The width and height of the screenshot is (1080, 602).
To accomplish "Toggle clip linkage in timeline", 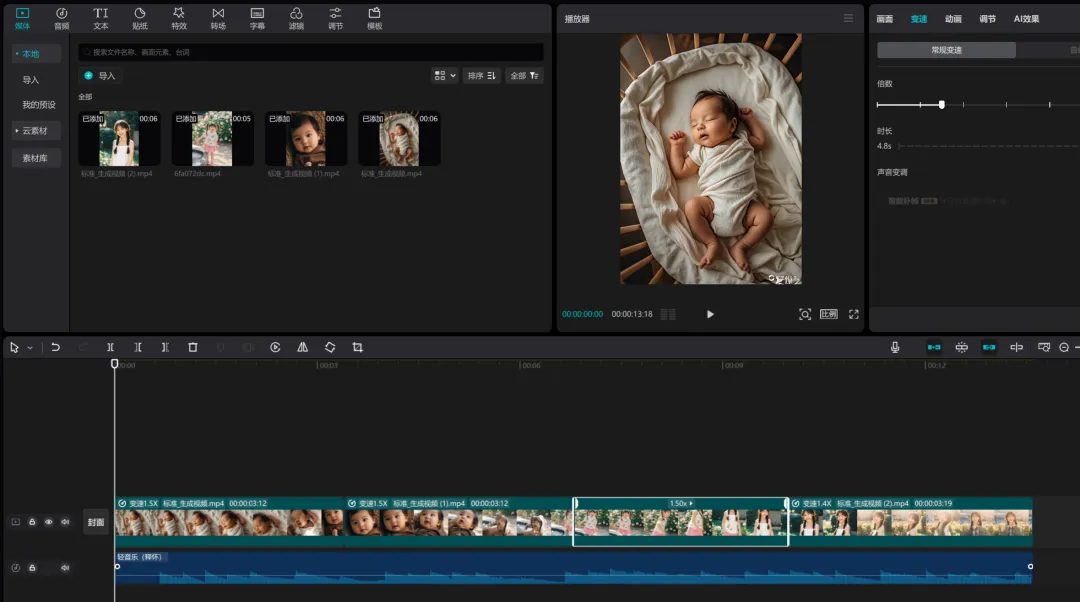I will click(x=989, y=347).
